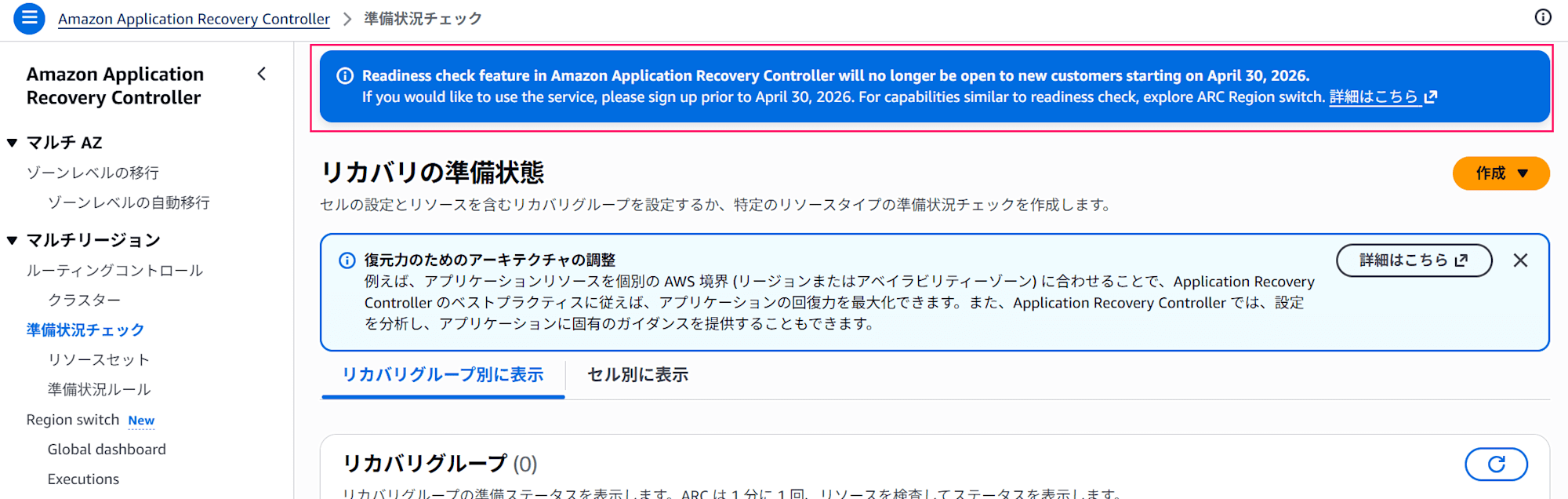The height and width of the screenshot is (499, 1568).
Task: Click the 詳細はこちら button in the notice
Action: tap(1414, 260)
